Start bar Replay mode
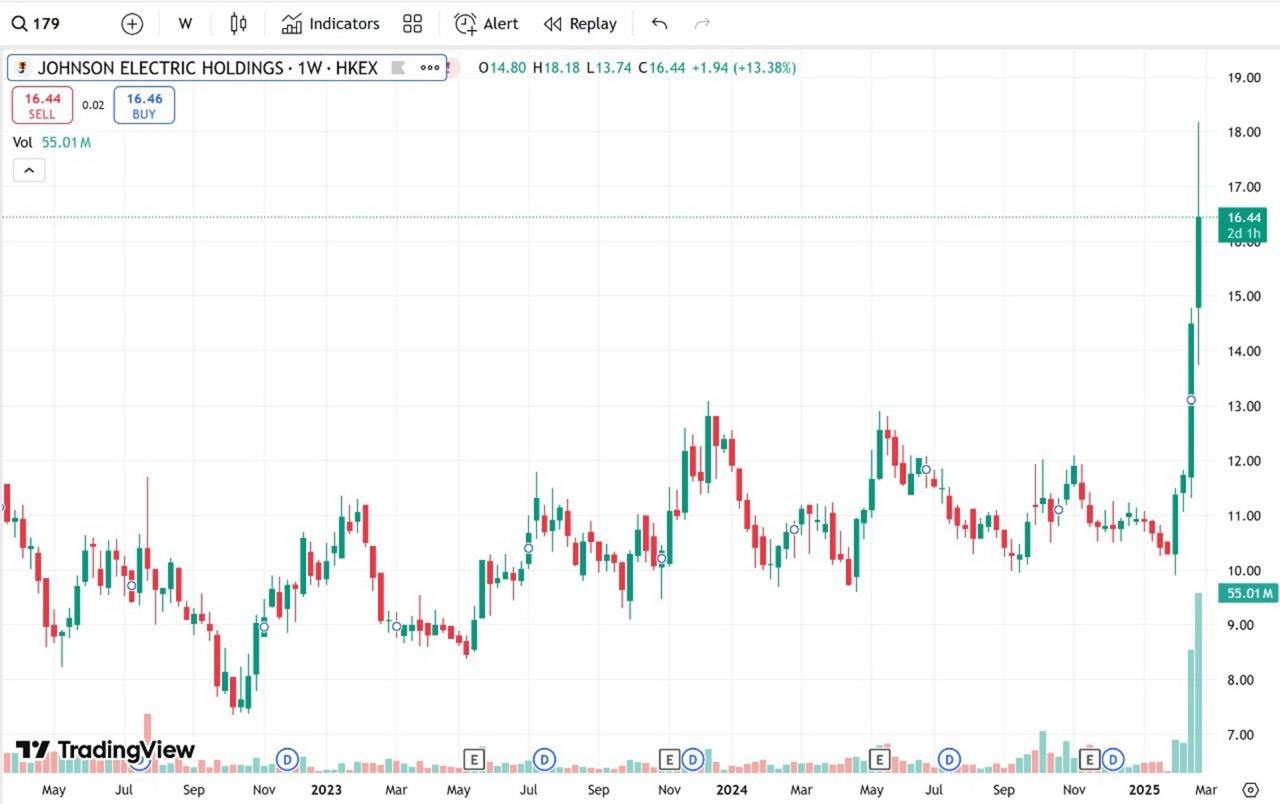Image resolution: width=1280 pixels, height=804 pixels. pos(580,24)
